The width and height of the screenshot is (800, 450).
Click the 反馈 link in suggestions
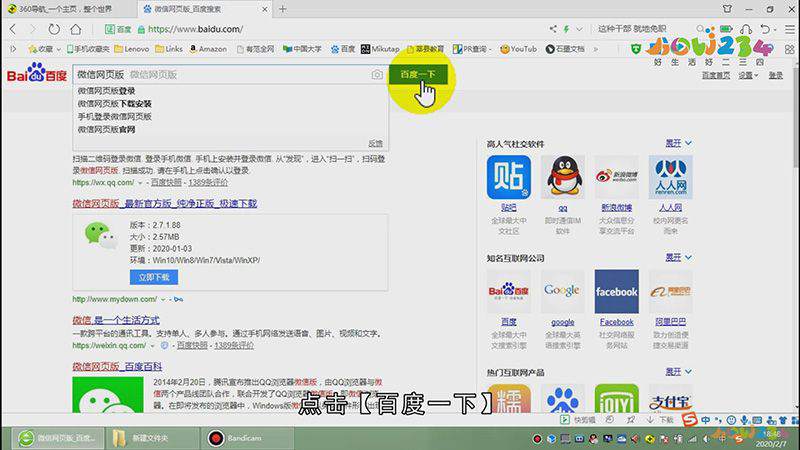pyautogui.click(x=376, y=144)
